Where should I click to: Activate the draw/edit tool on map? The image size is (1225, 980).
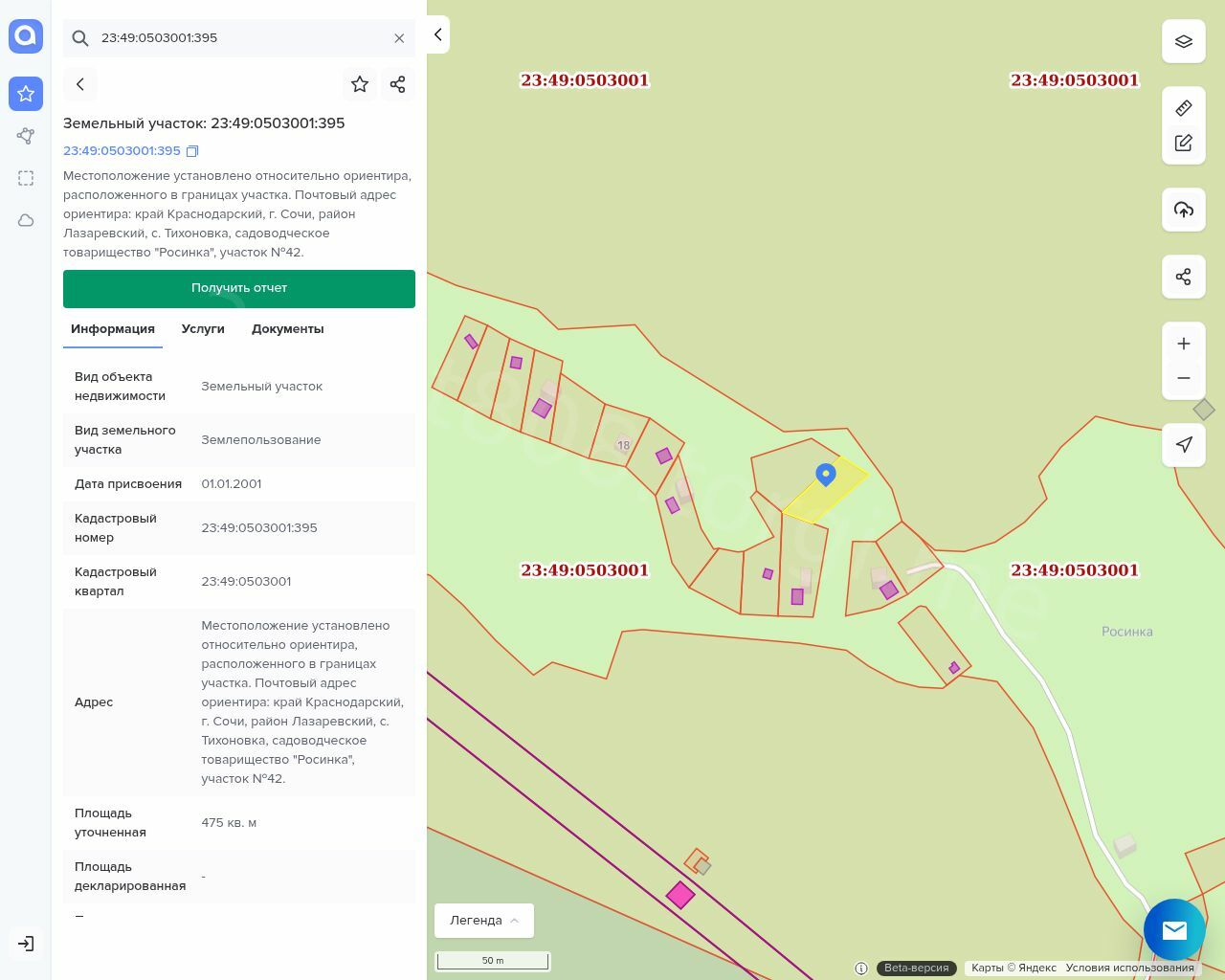(x=1183, y=143)
